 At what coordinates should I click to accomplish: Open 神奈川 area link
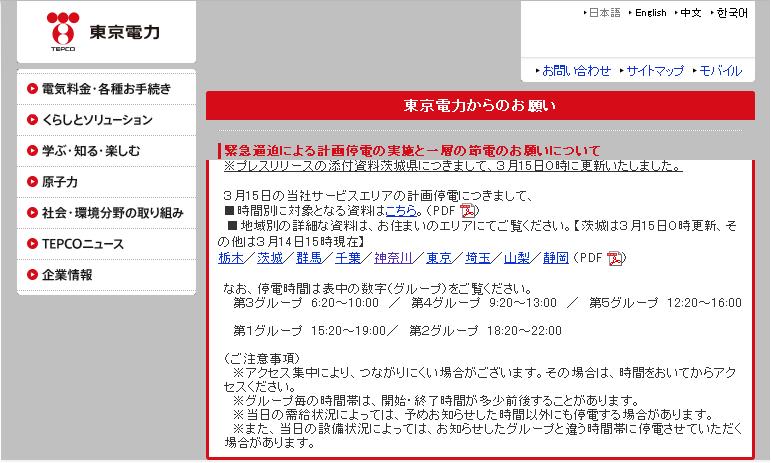click(393, 258)
